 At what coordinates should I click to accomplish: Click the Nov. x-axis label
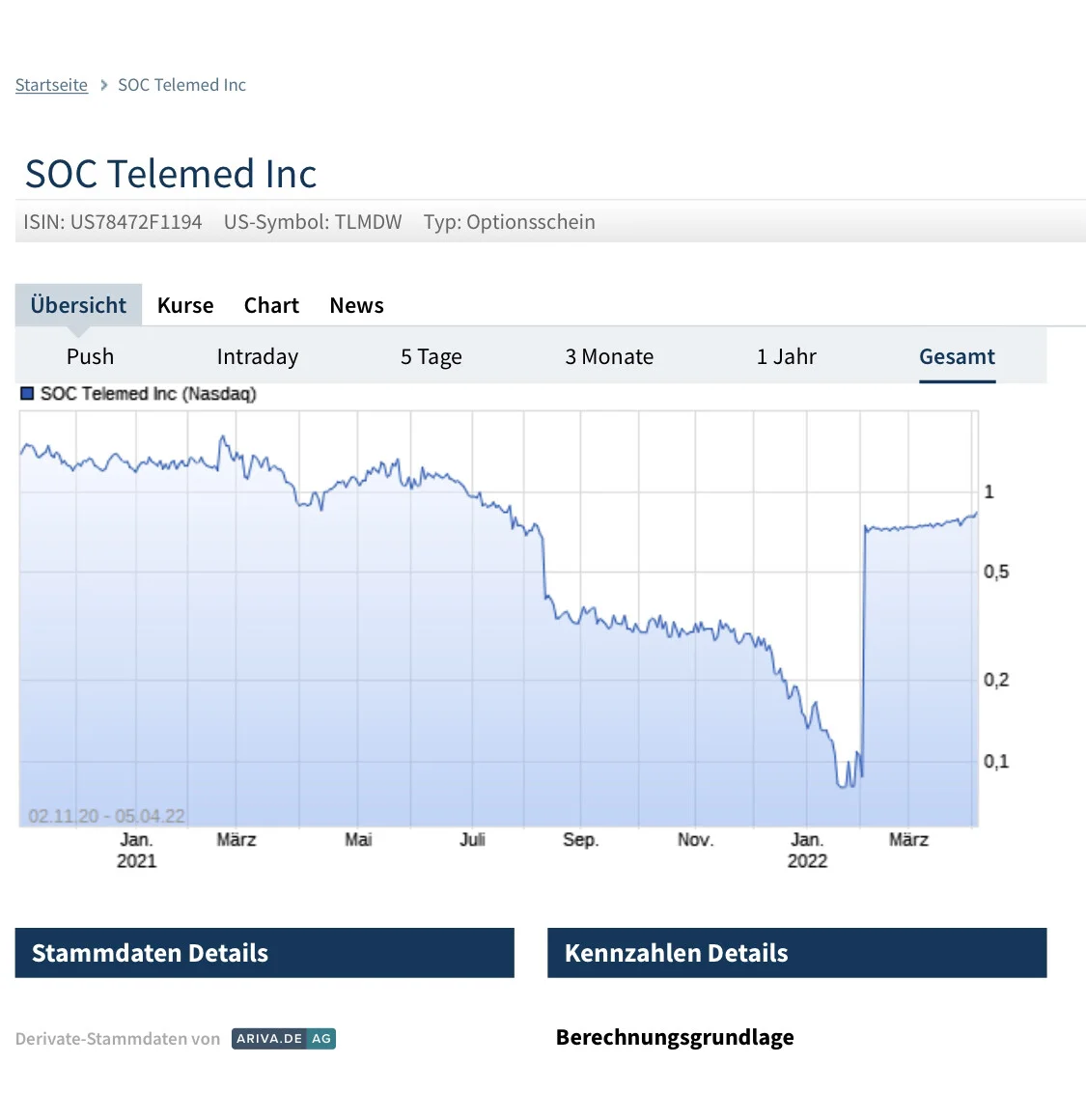(x=695, y=839)
